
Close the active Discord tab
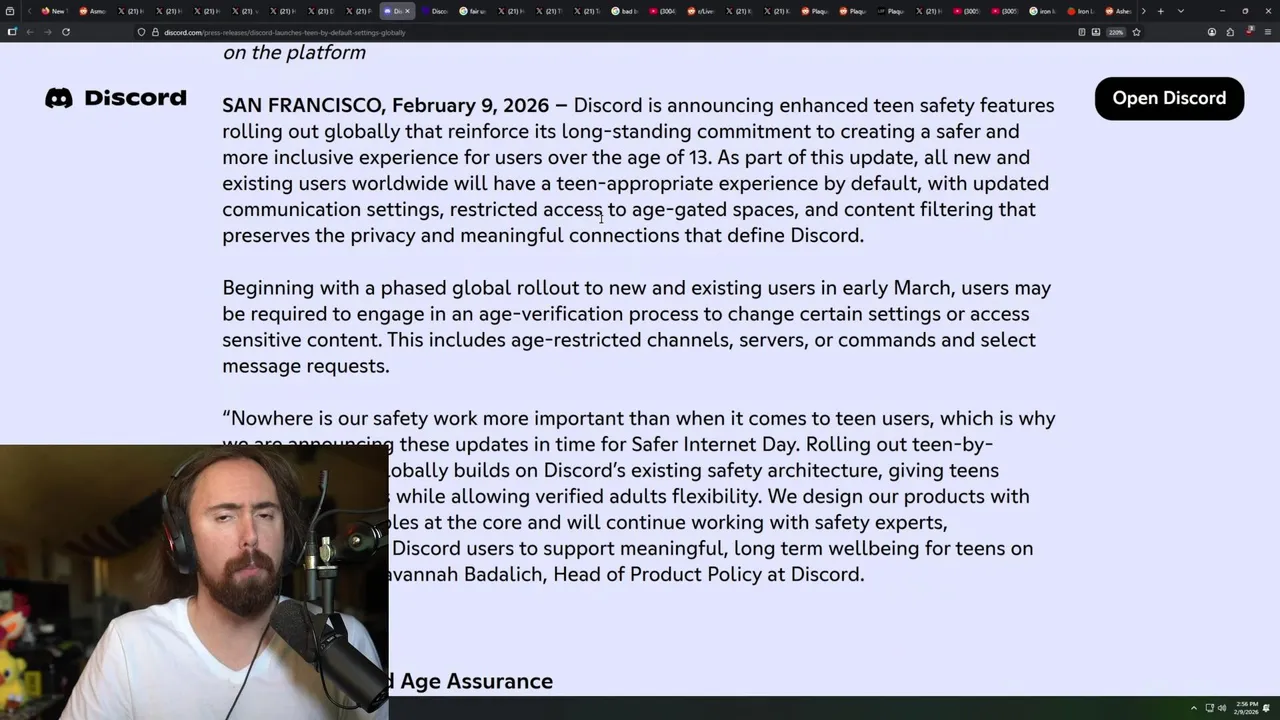point(407,11)
